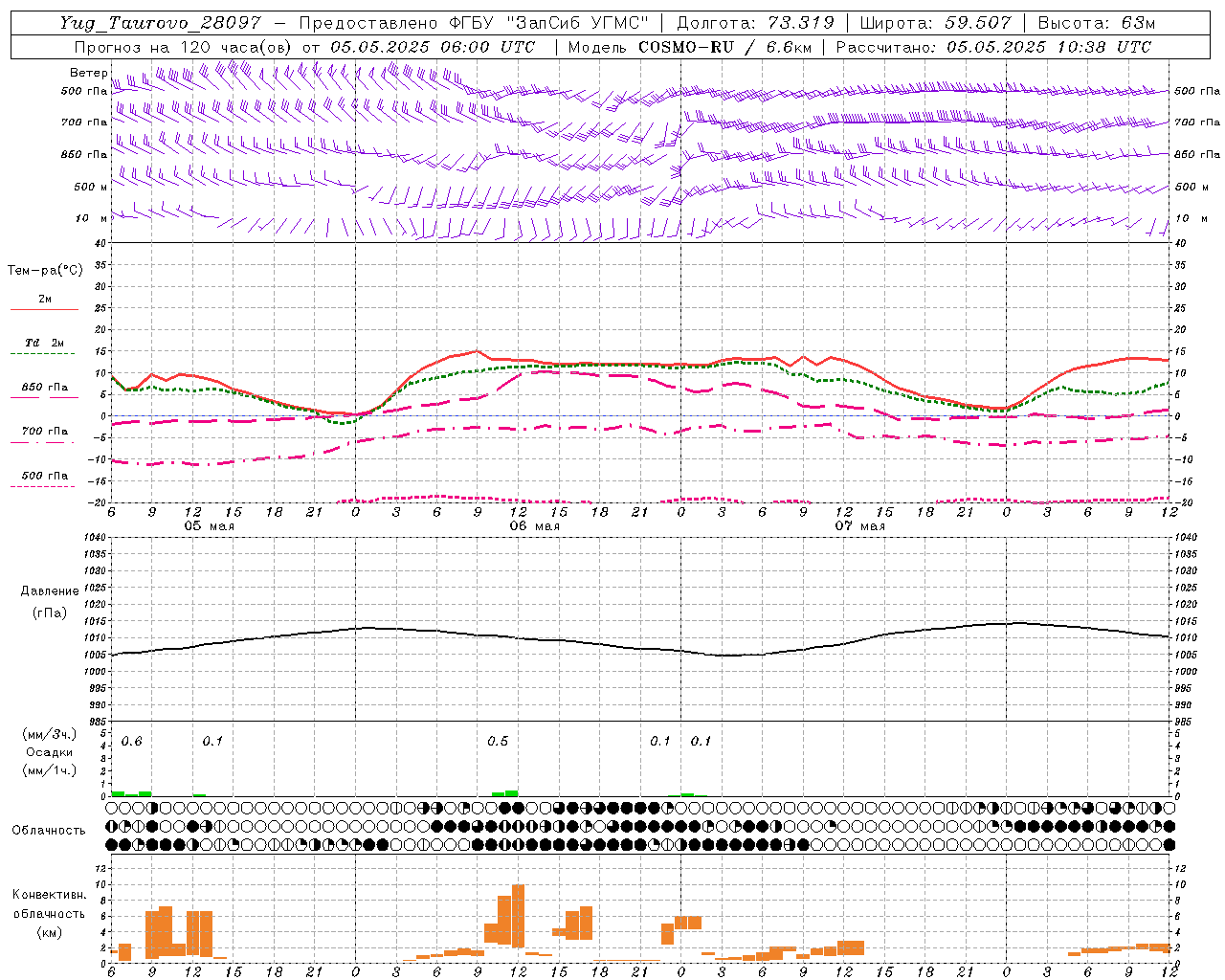
Task: Click the Ветер wind panel label
Action: 88,73
